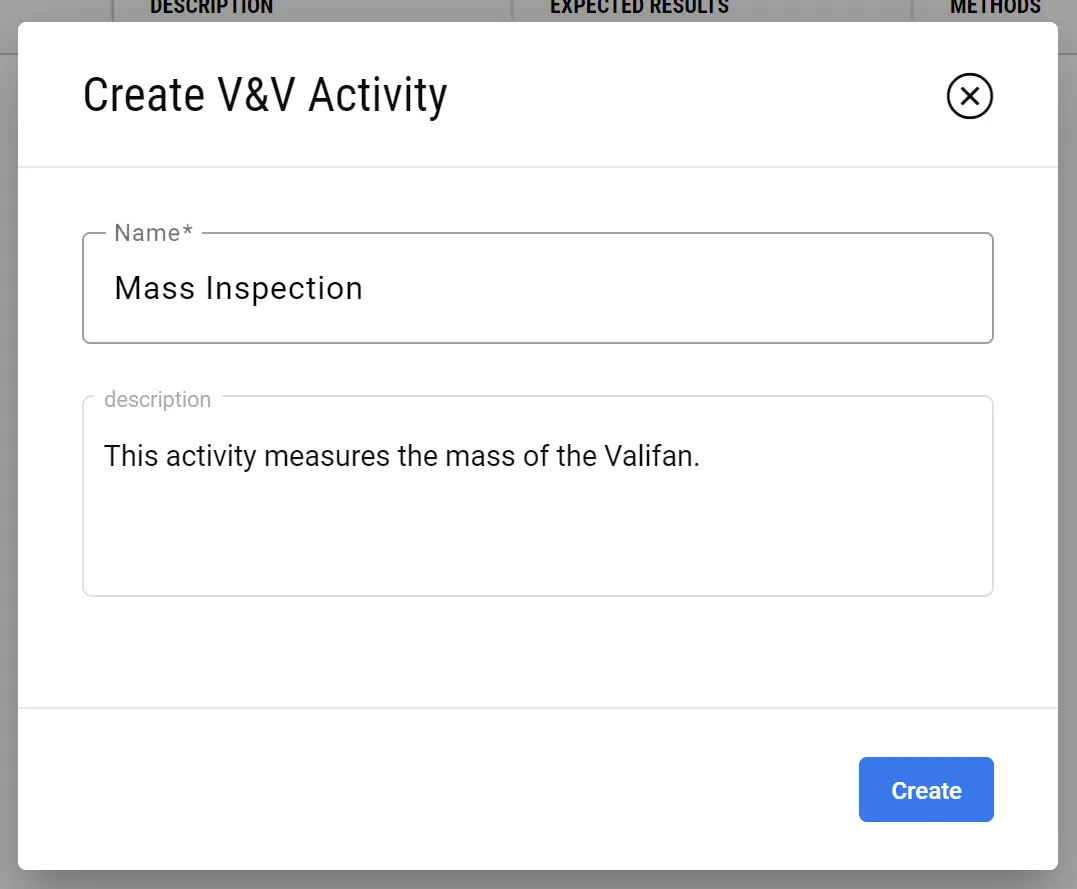
Task: Click the dimmed backdrop below the dialog
Action: [x=537, y=880]
